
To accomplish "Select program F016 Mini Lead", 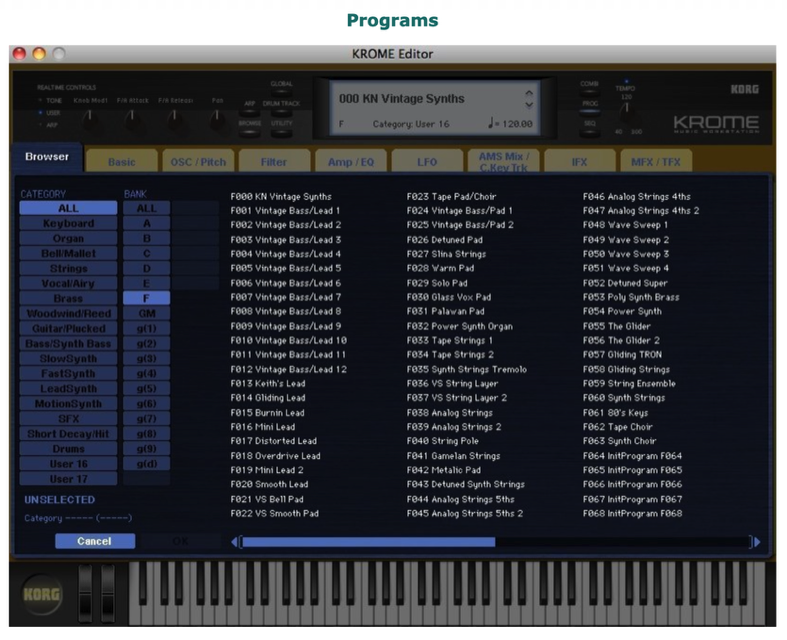I will coord(263,427).
